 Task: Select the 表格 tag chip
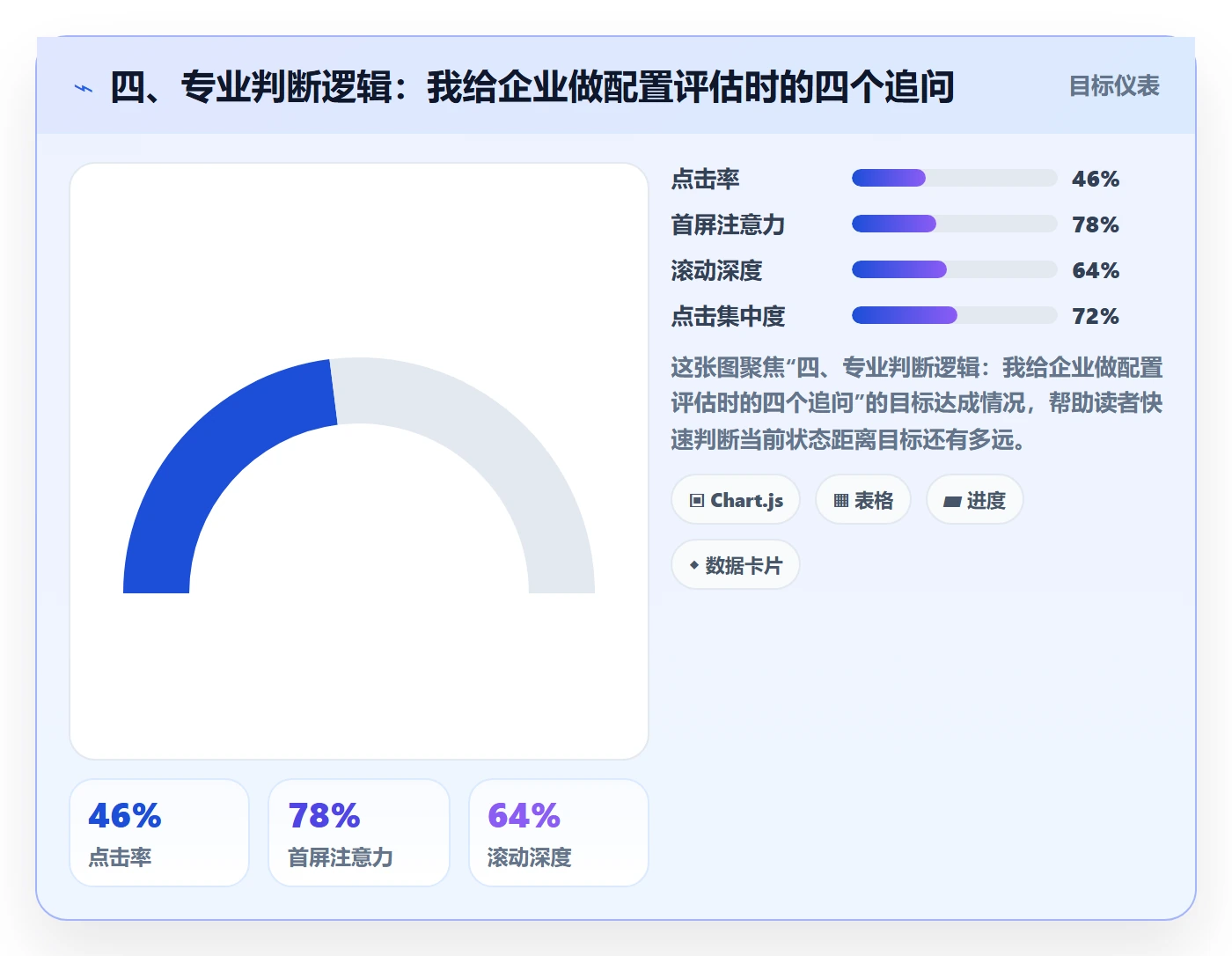point(863,500)
